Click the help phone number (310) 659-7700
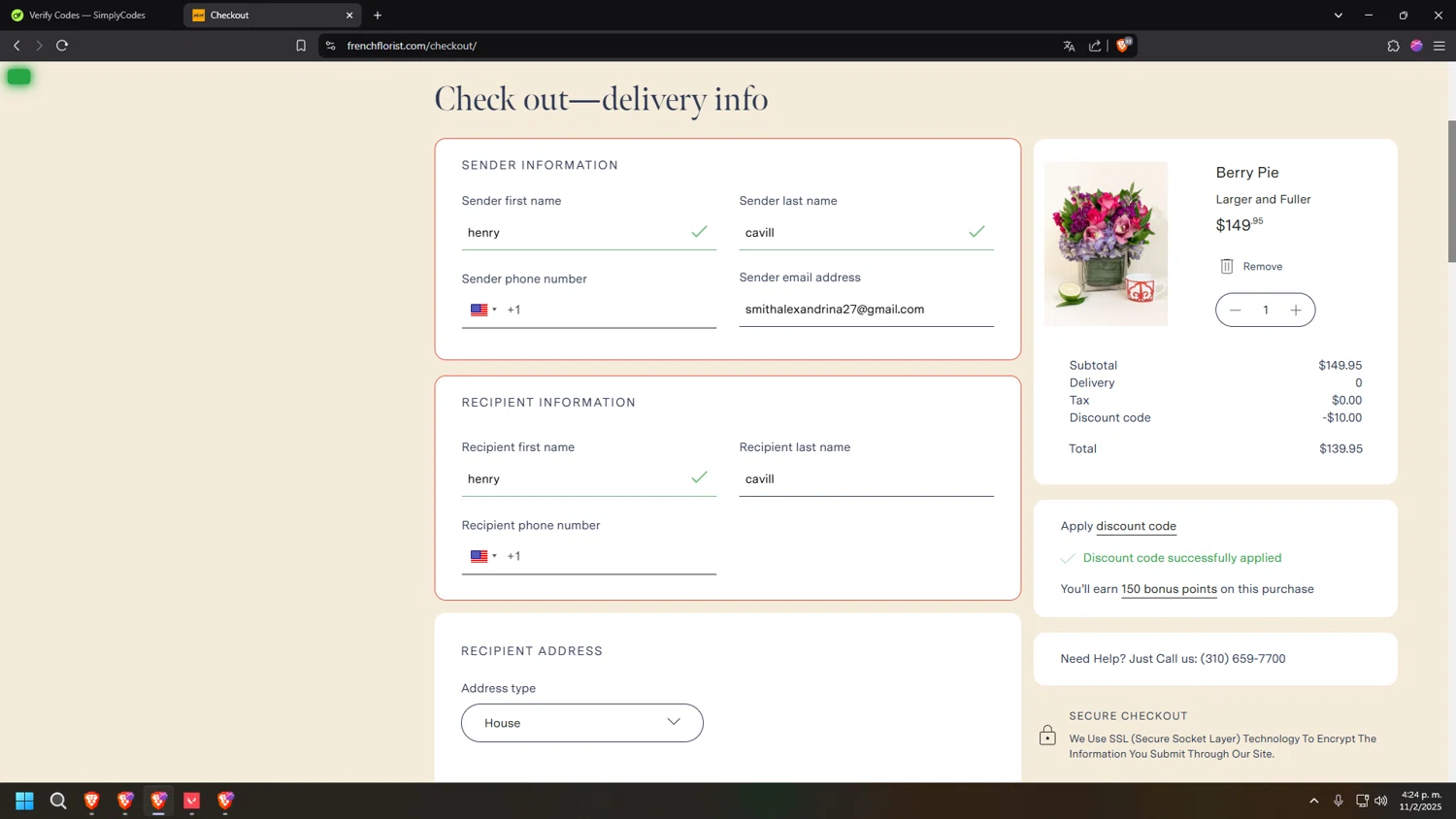 (x=1242, y=659)
